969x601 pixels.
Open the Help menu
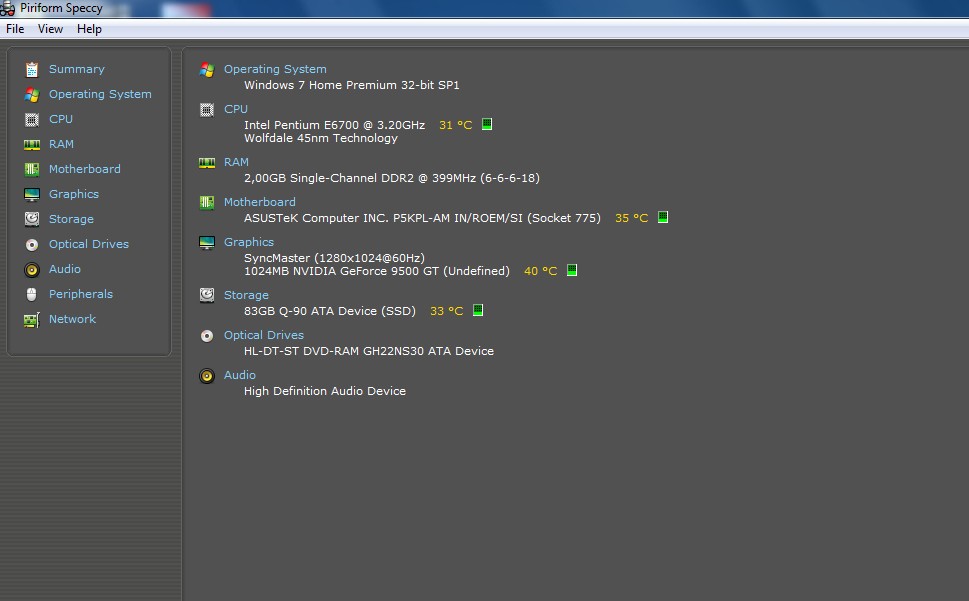click(89, 29)
